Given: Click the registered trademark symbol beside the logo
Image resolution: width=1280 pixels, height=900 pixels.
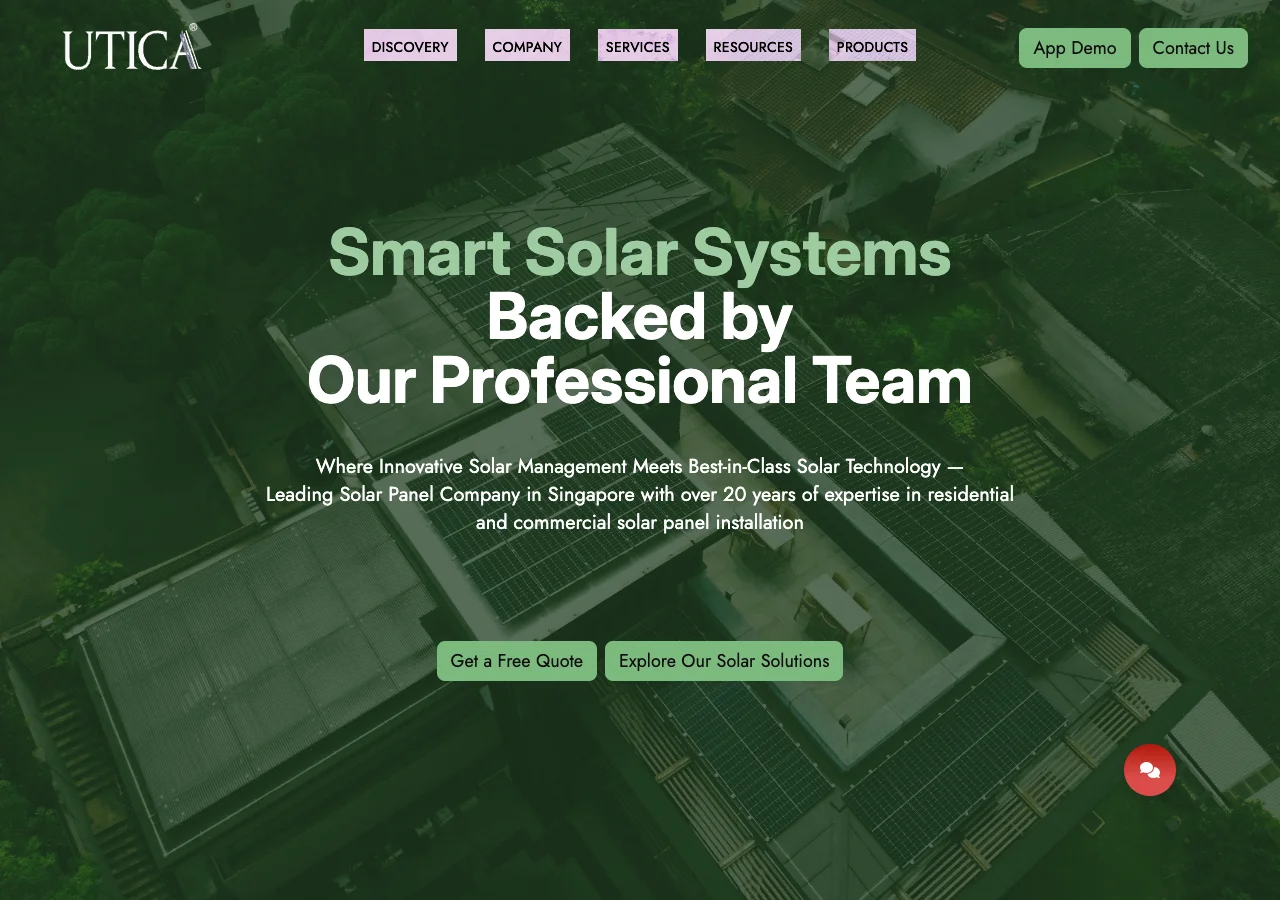Looking at the screenshot, I should (194, 29).
